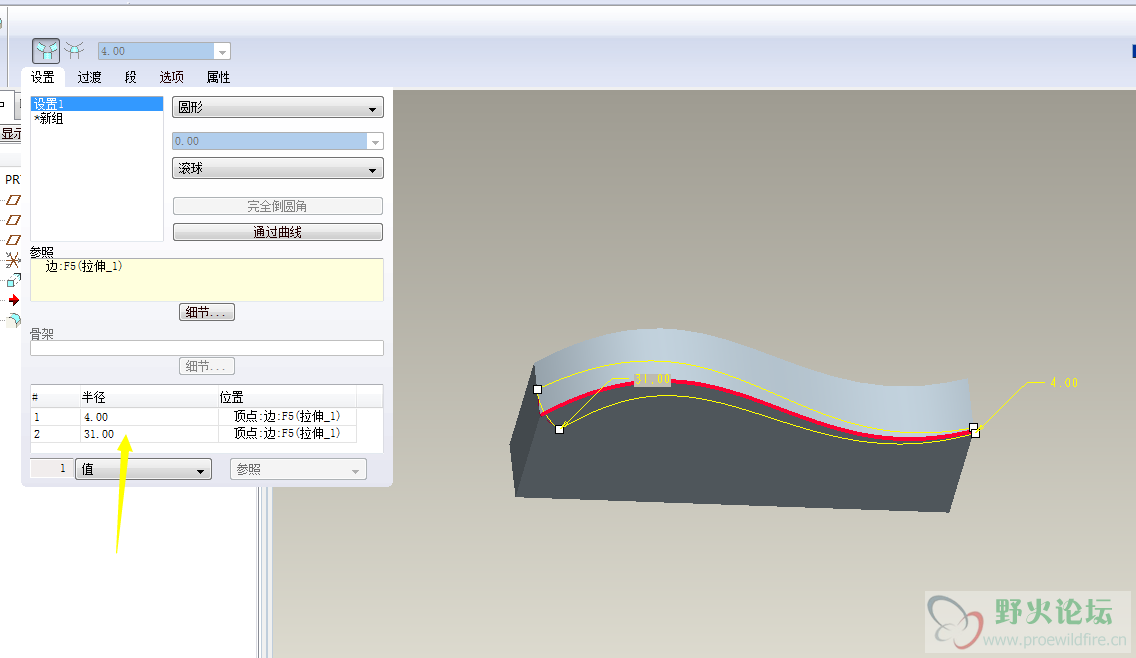
Task: Open the 过渡 tab
Action: [x=90, y=77]
